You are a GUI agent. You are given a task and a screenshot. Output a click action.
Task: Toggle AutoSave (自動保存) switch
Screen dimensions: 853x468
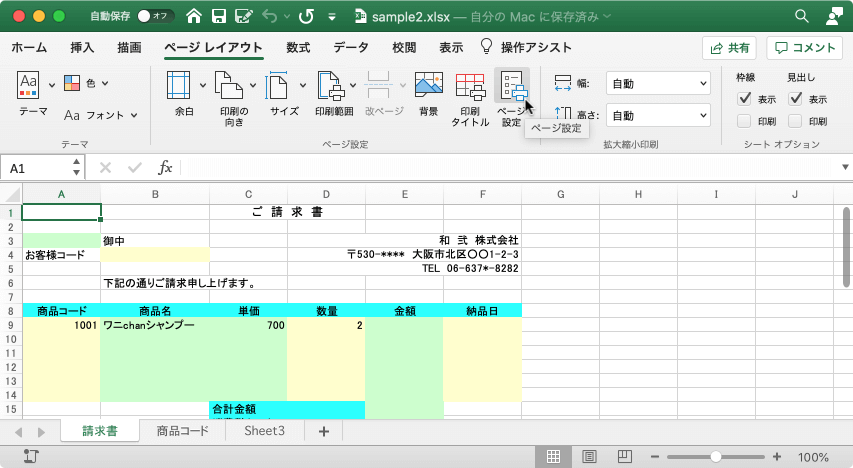coord(155,16)
